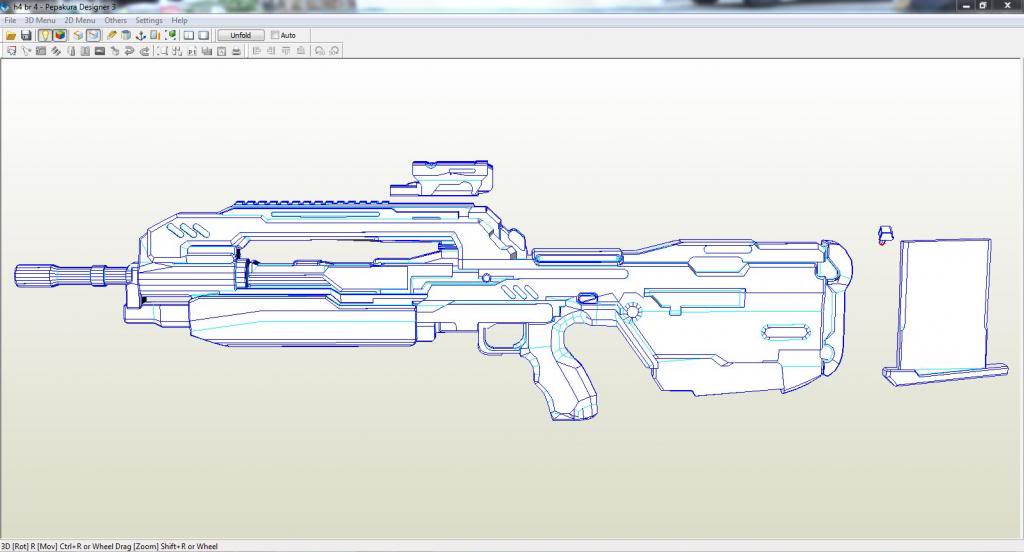This screenshot has width=1024, height=552.
Task: Click the dark rectangle icon in second toolbar
Action: tap(100, 51)
